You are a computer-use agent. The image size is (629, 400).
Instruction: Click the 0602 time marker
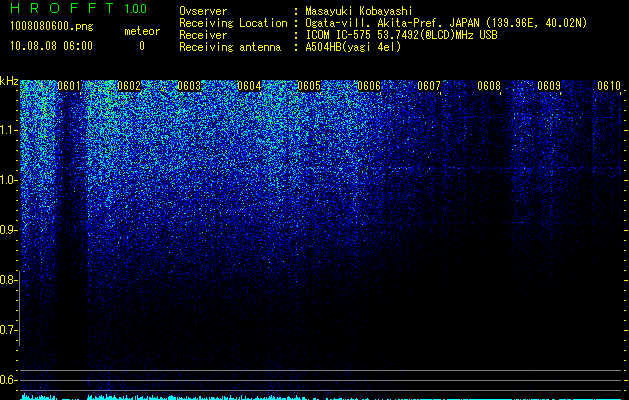[129, 86]
